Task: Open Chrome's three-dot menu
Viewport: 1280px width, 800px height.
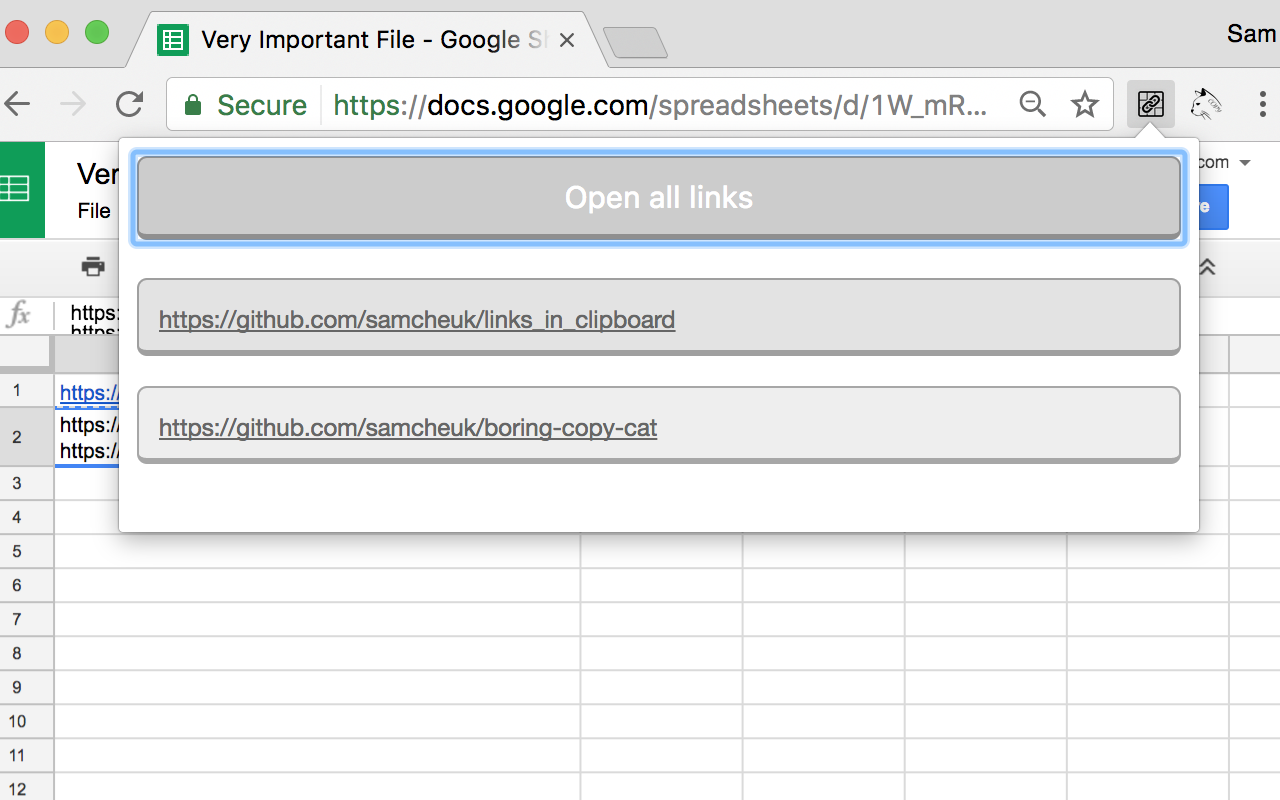Action: (1263, 104)
